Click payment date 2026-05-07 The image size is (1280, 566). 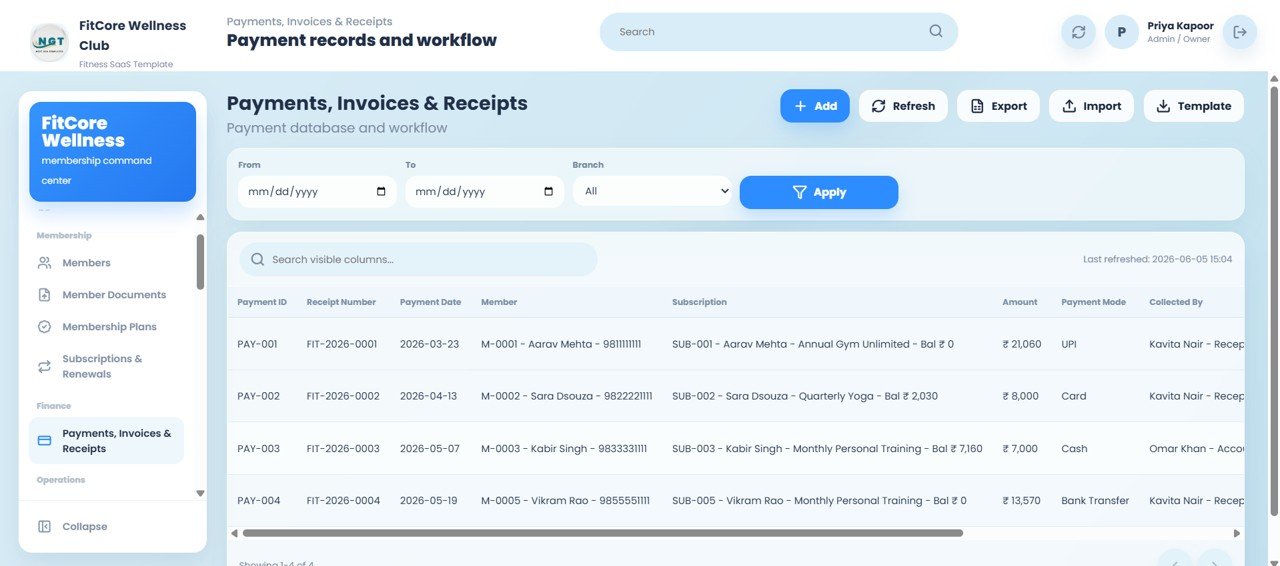pyautogui.click(x=430, y=449)
